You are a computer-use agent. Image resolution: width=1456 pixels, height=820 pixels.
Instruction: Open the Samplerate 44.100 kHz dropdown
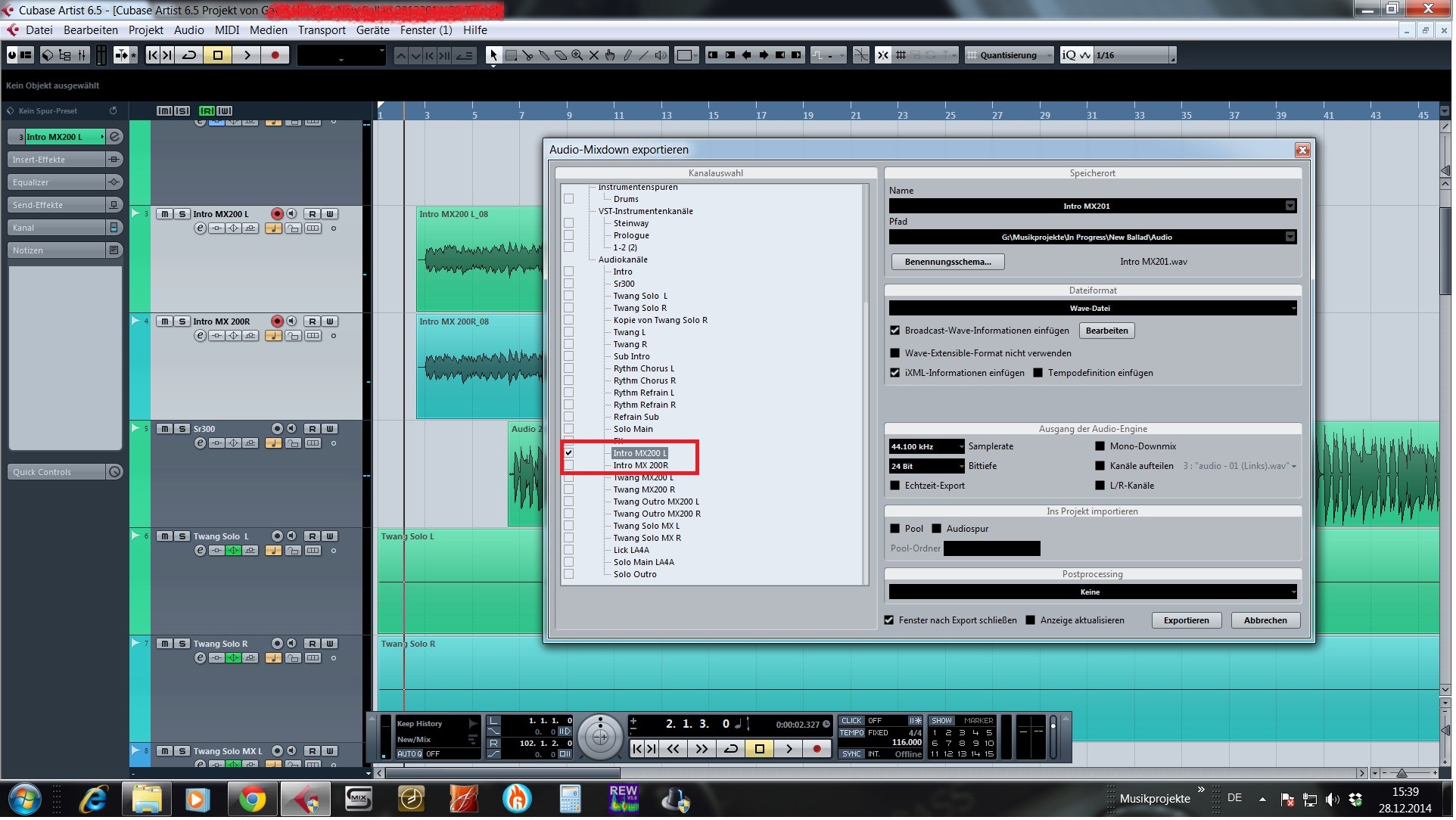[929, 447]
